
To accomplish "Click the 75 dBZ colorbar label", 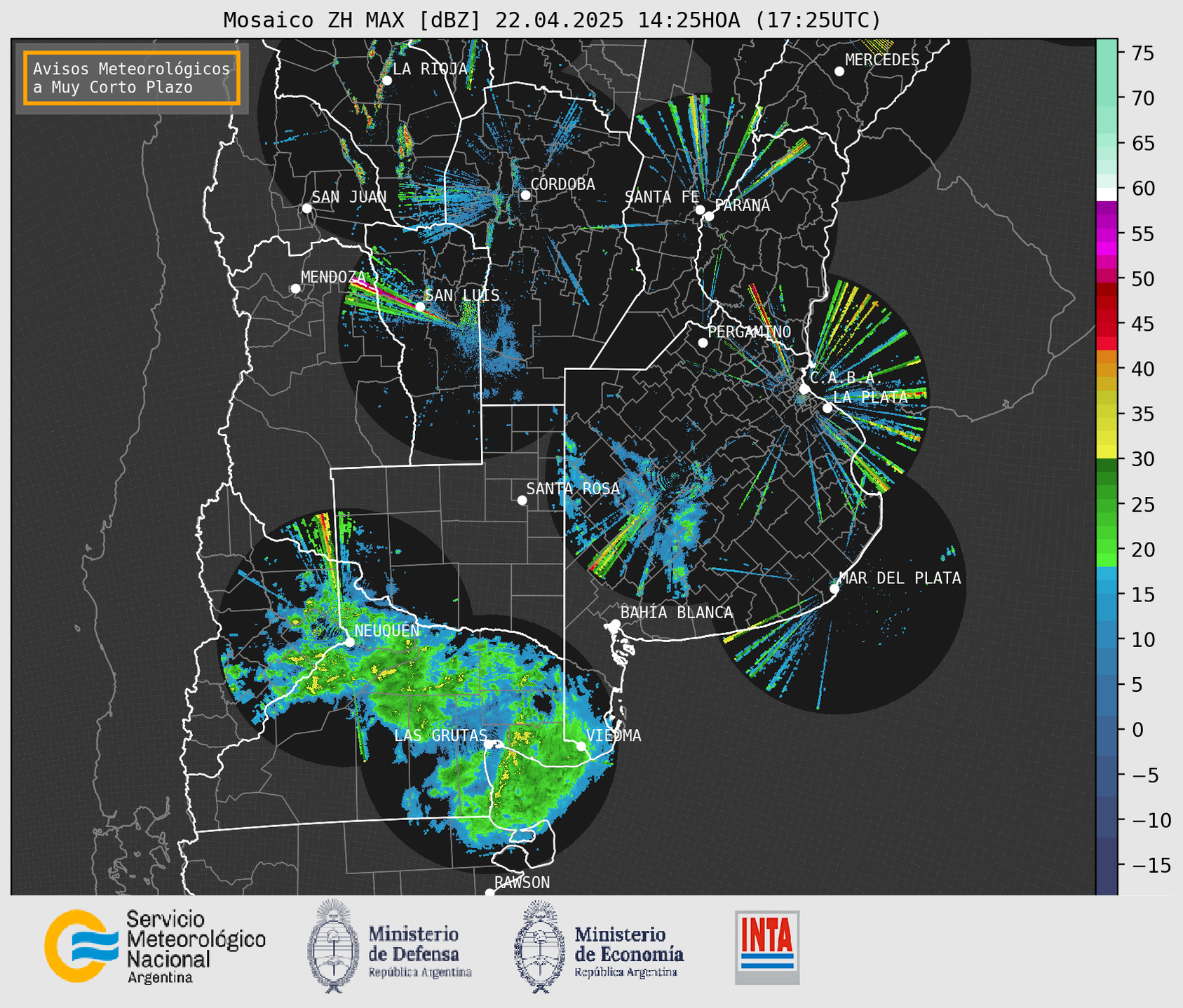I will 1142,53.
